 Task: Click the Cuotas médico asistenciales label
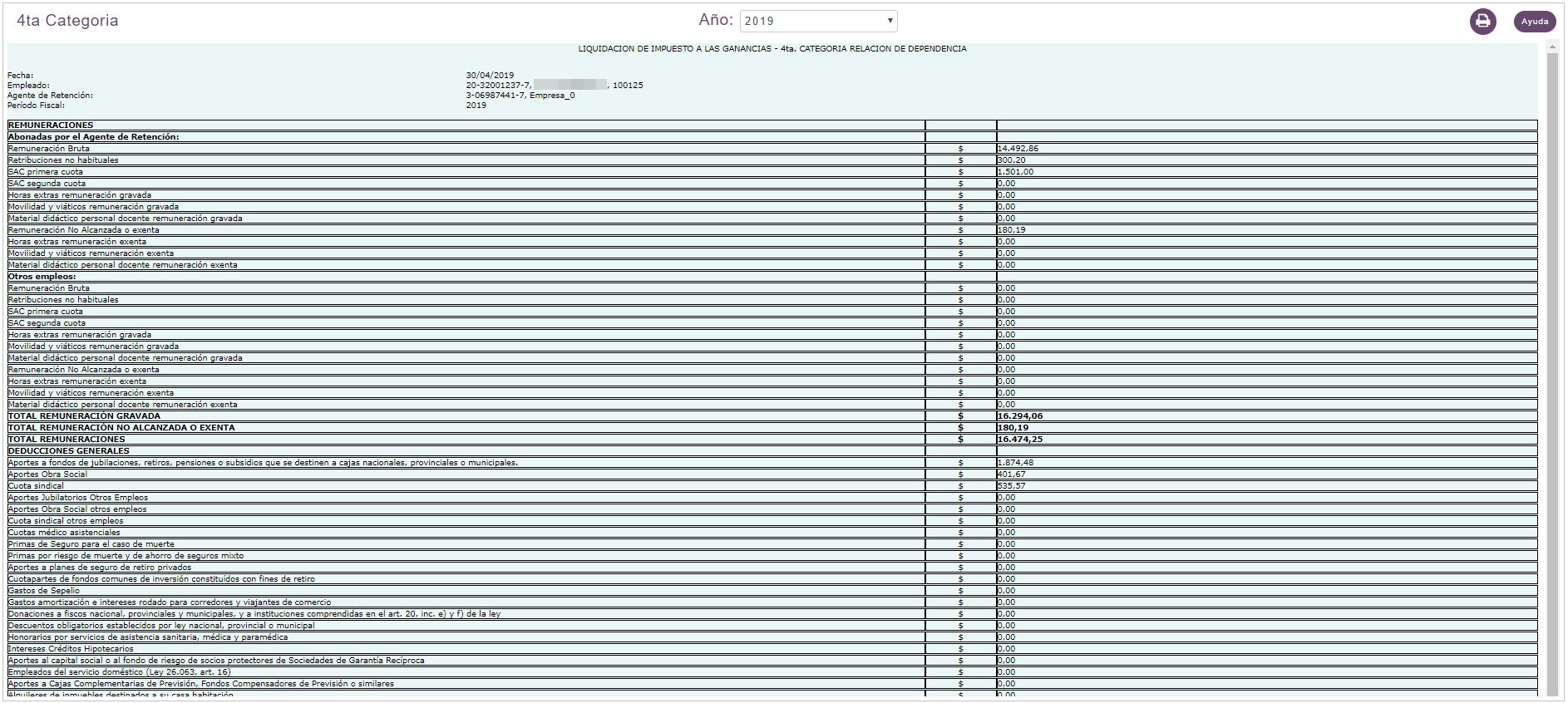click(64, 533)
